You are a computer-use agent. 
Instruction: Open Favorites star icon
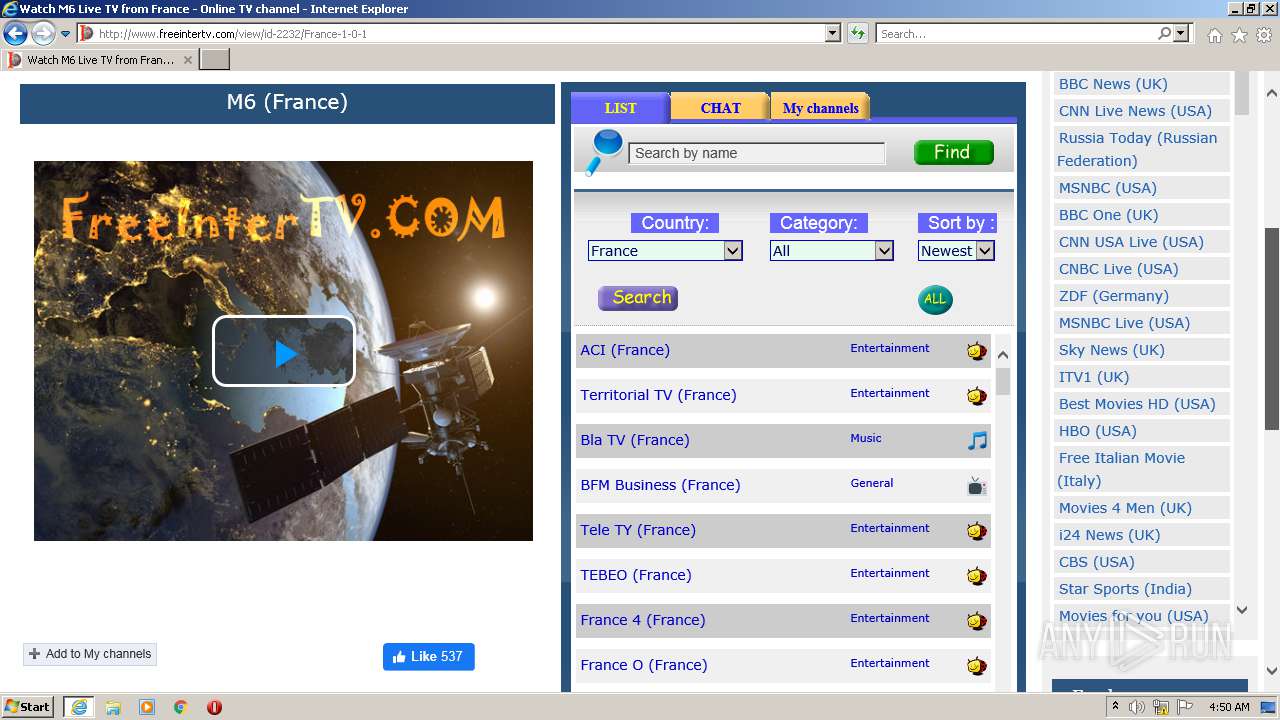(x=1239, y=35)
